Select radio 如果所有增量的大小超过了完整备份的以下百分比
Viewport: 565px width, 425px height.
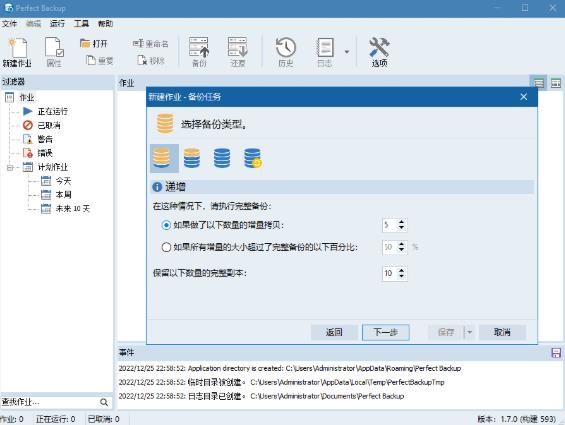coord(166,247)
